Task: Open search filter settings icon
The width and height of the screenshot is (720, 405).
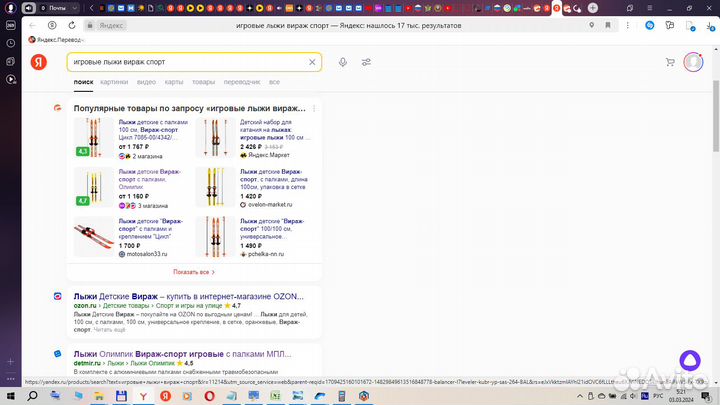Action: [x=366, y=62]
